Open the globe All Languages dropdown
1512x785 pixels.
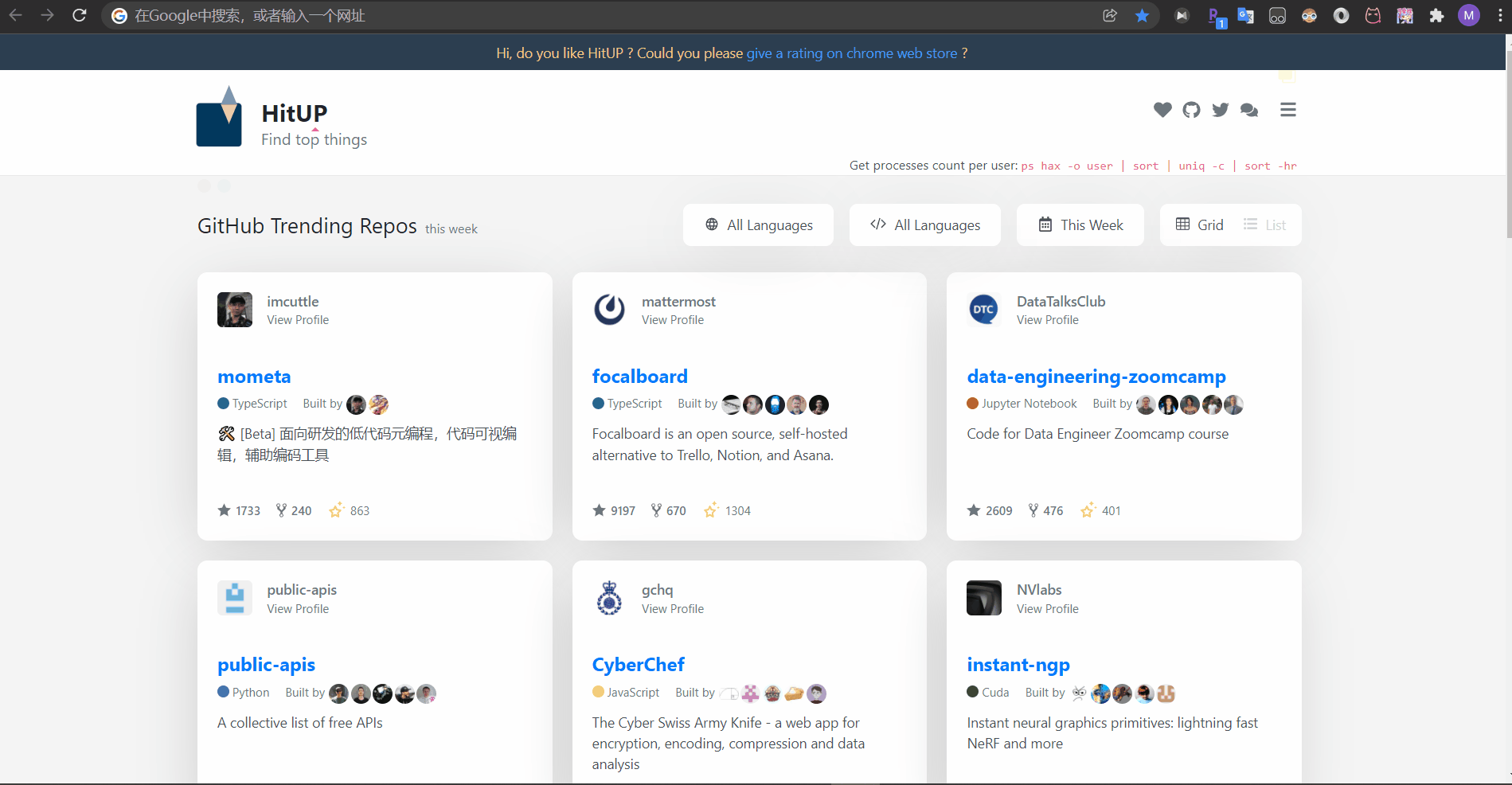758,225
